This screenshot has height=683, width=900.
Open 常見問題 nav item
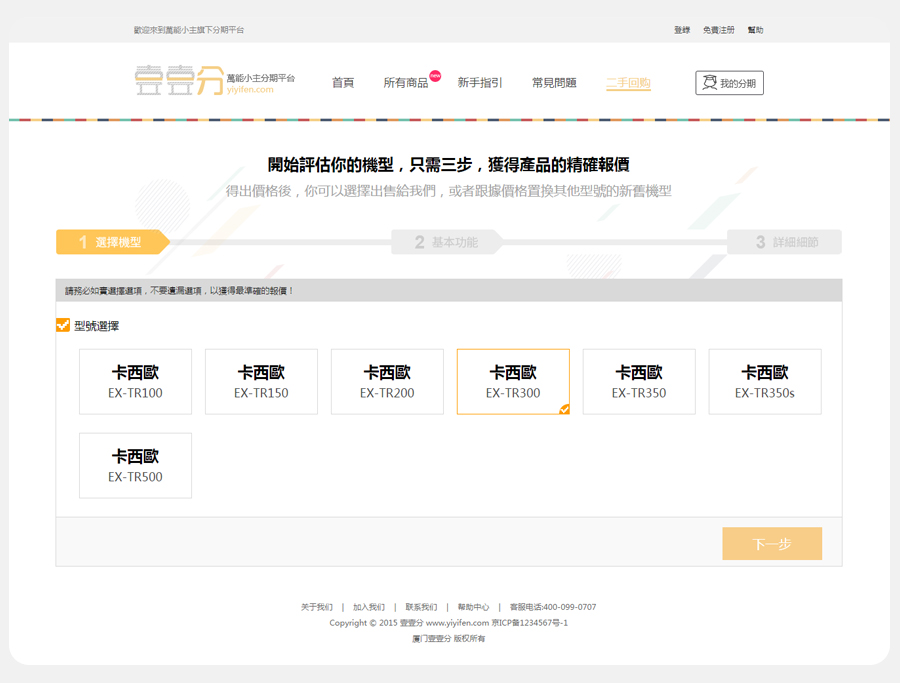pos(554,83)
